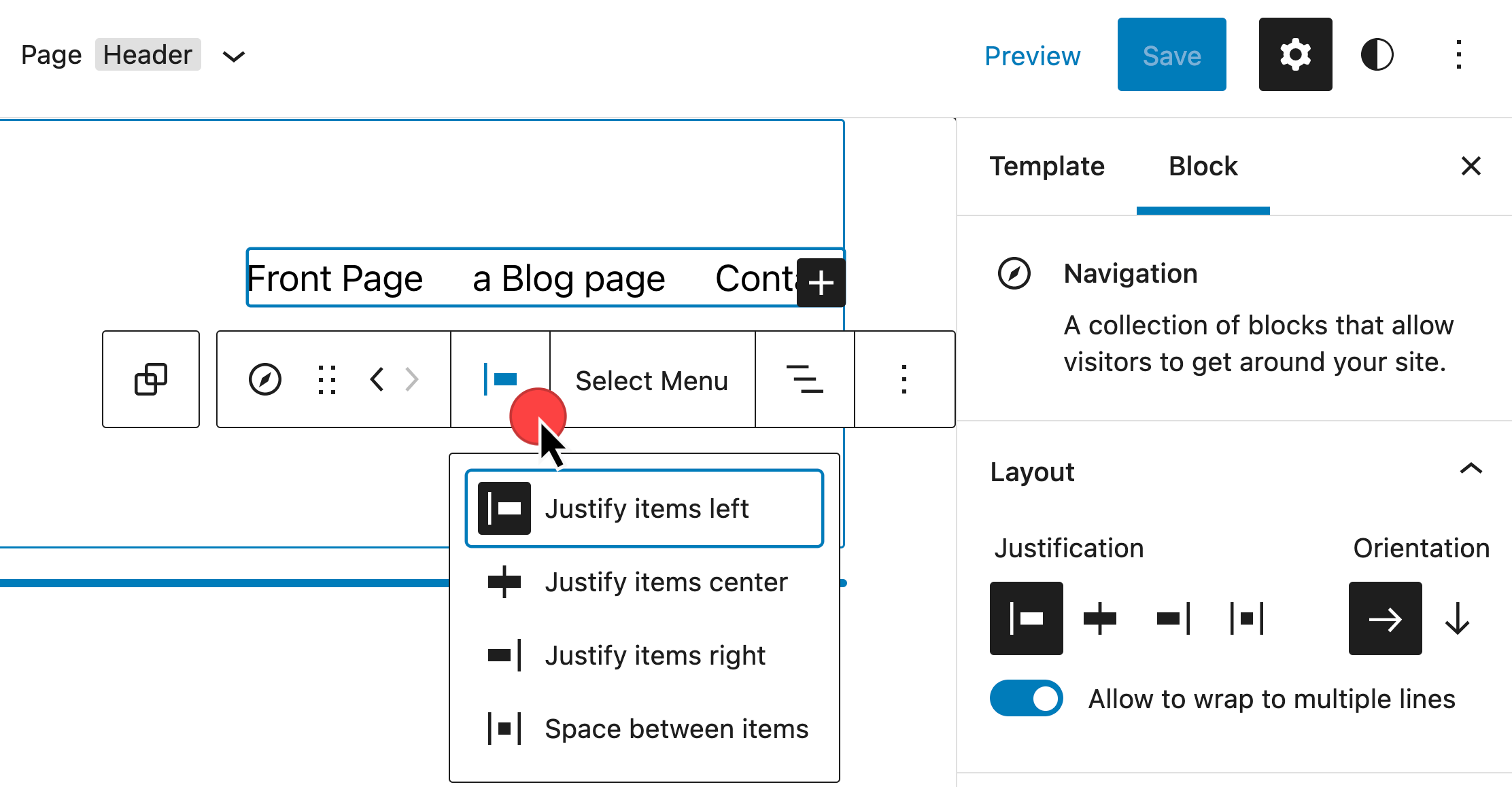This screenshot has width=1512, height=787.
Task: Click the Save button
Action: pos(1171,55)
